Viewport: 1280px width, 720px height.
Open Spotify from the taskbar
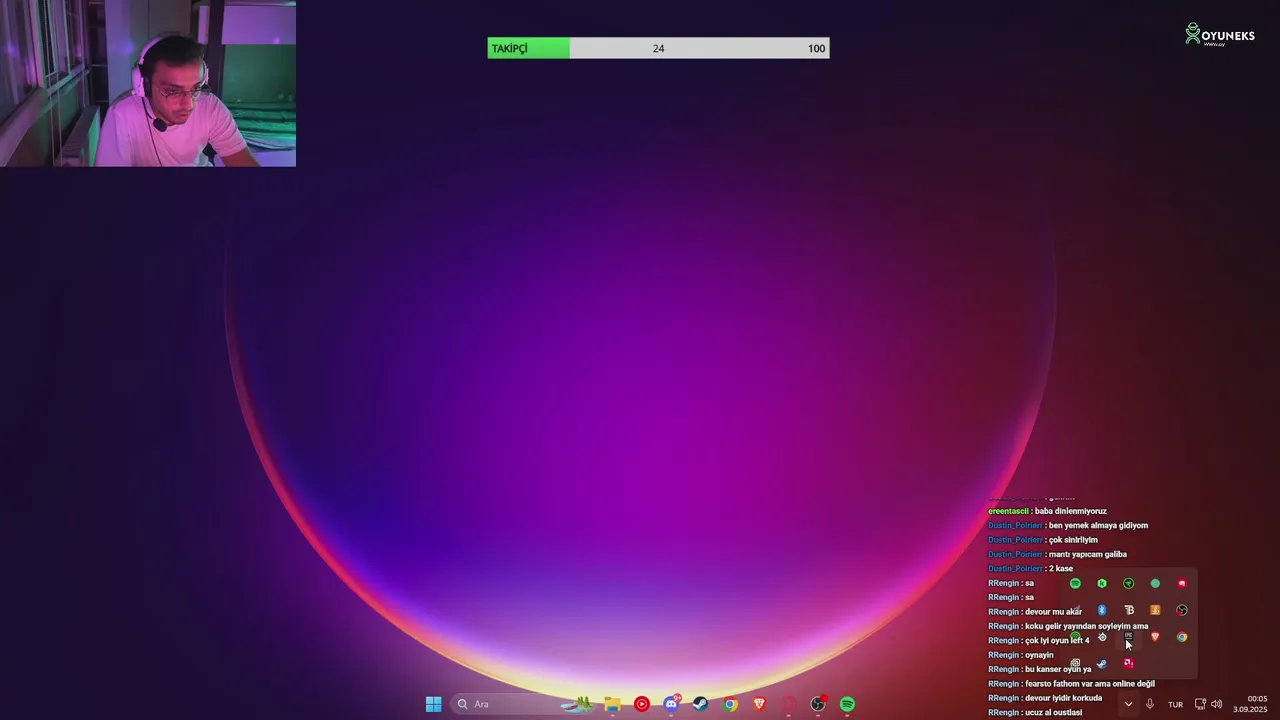[847, 704]
